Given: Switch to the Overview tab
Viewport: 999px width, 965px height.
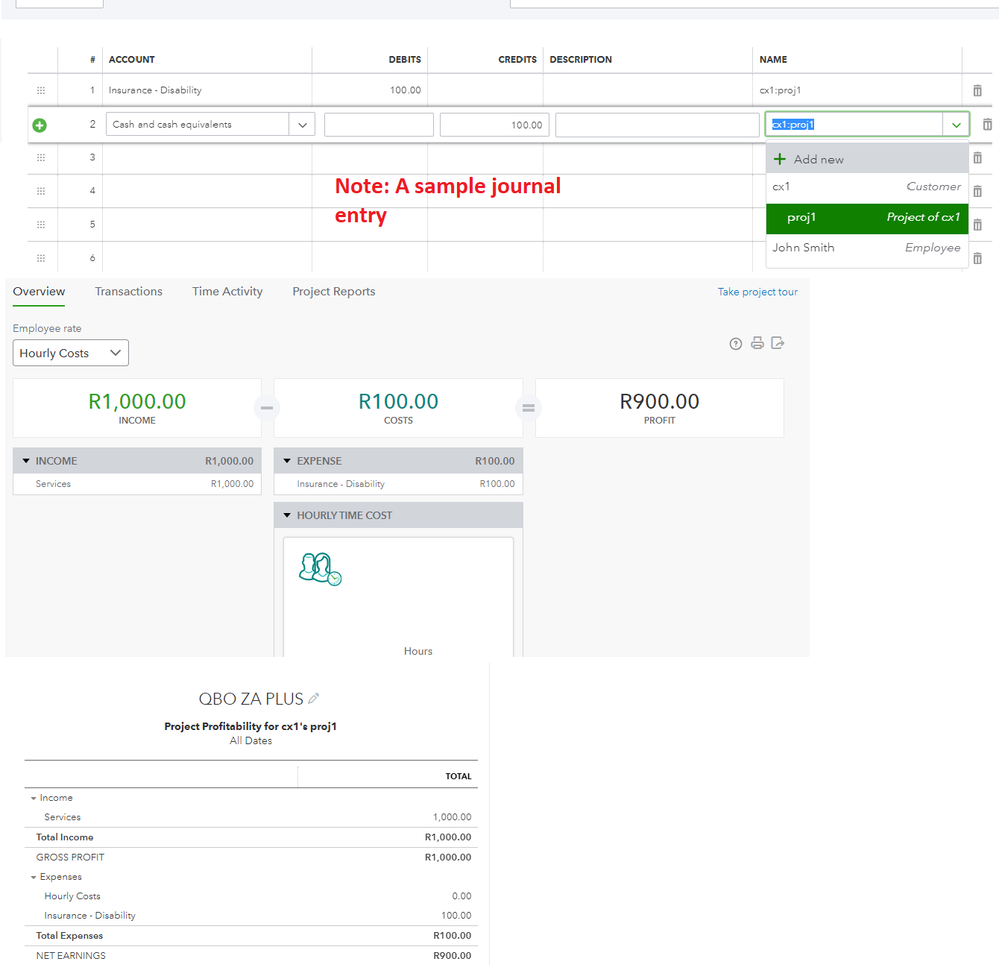Looking at the screenshot, I should pyautogui.click(x=39, y=292).
